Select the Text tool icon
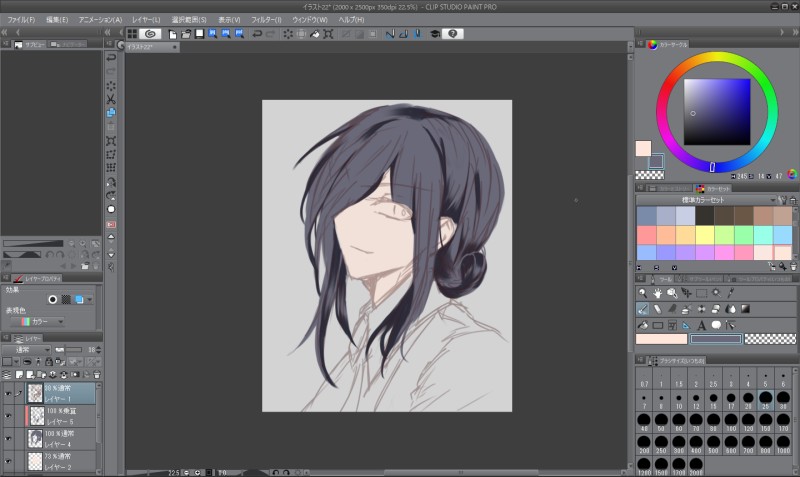This screenshot has width=800, height=477. 702,325
